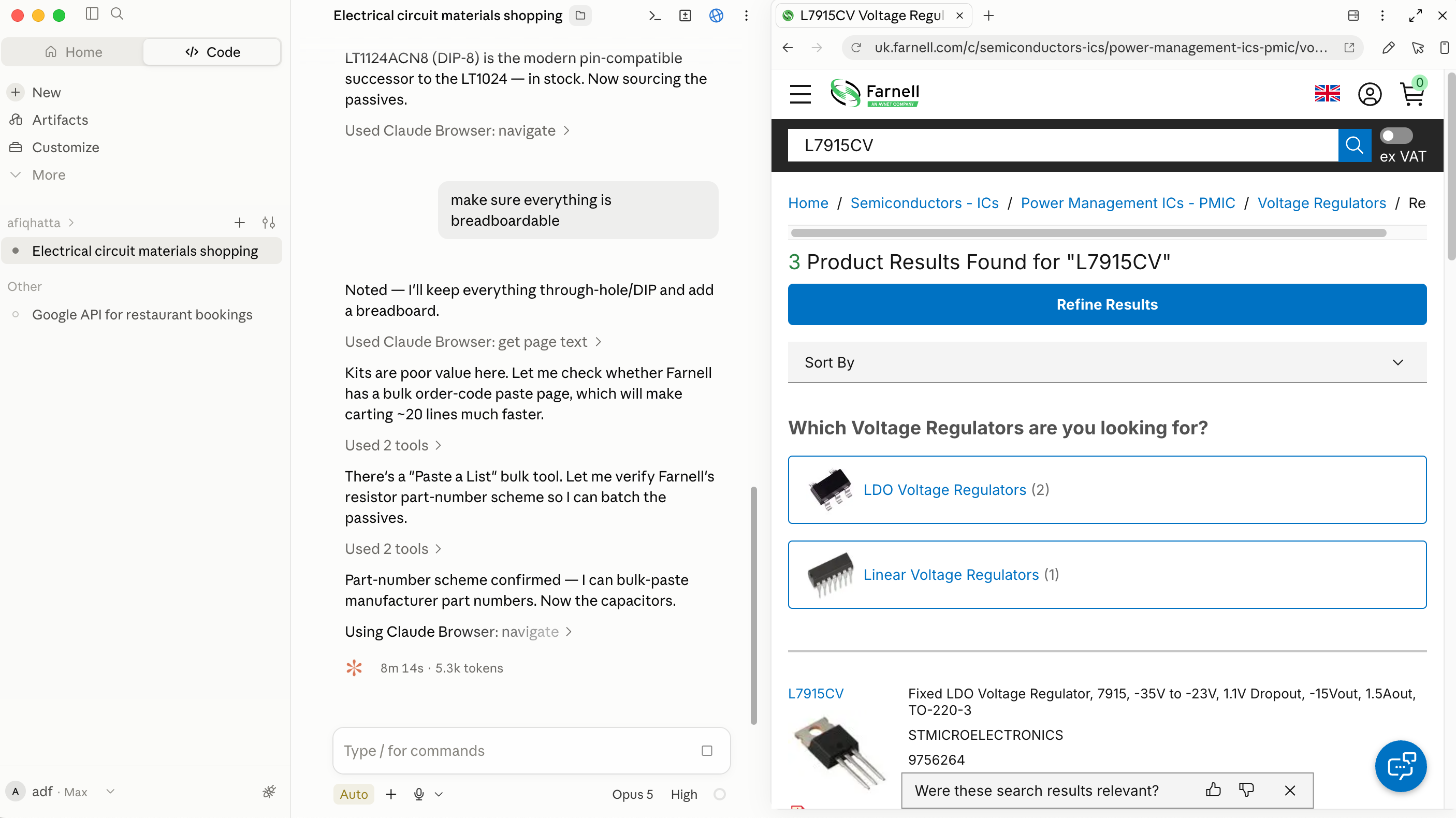
Task: Click the microphone dictation icon
Action: [419, 794]
